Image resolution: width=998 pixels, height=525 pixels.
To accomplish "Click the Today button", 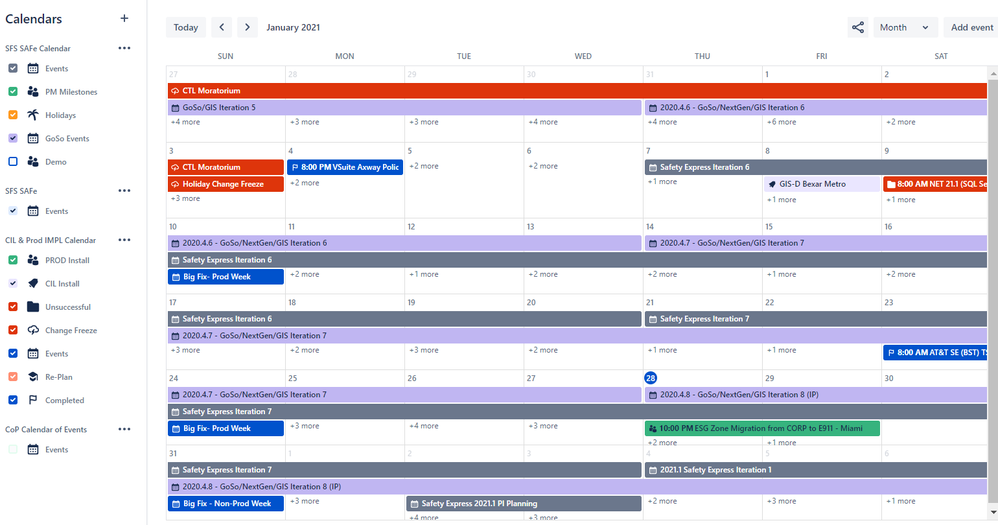I will [186, 28].
